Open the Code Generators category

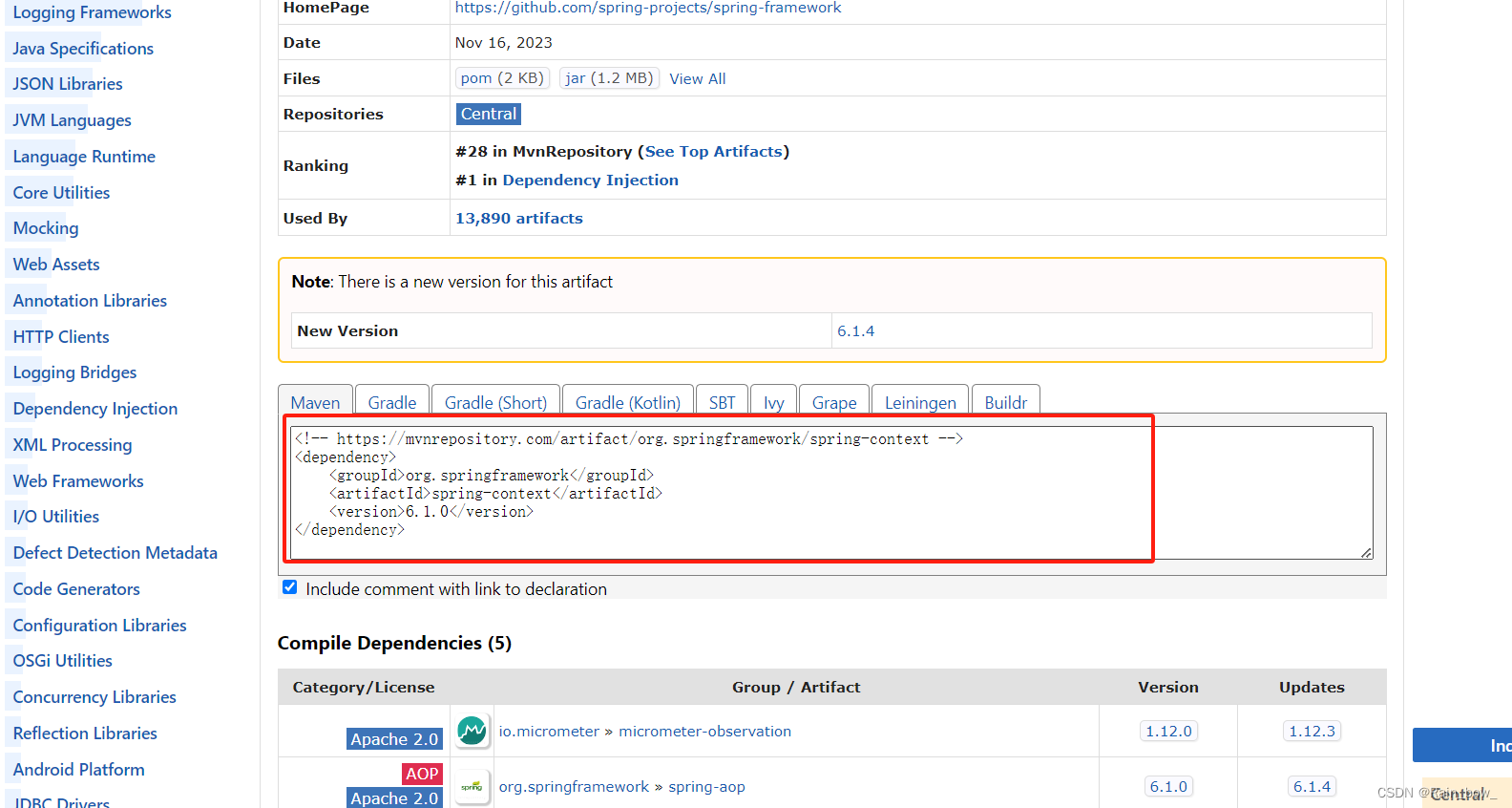76,589
